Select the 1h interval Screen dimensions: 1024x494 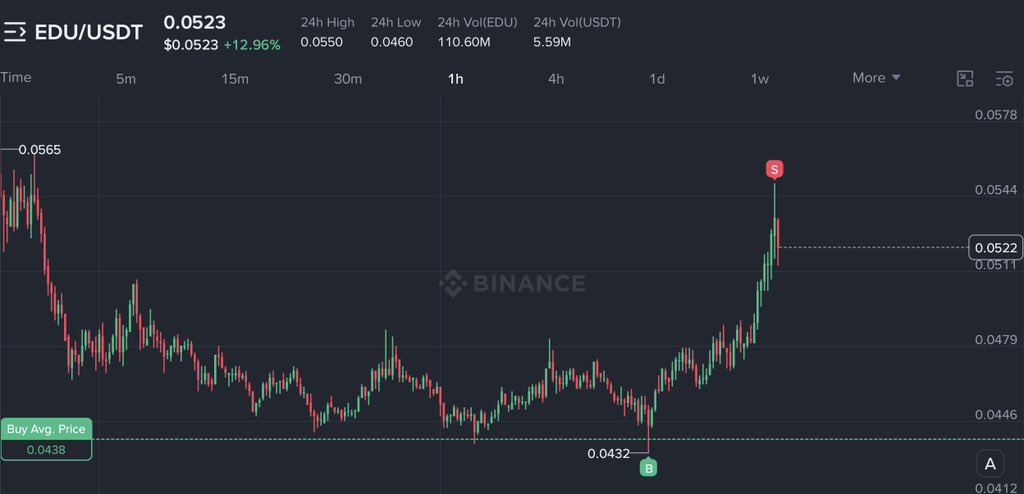pos(455,79)
